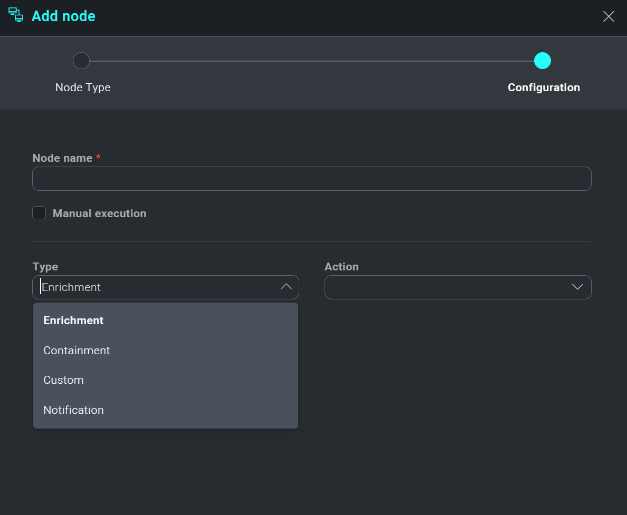Go back to Node Type step circle
The width and height of the screenshot is (627, 515).
[x=81, y=61]
